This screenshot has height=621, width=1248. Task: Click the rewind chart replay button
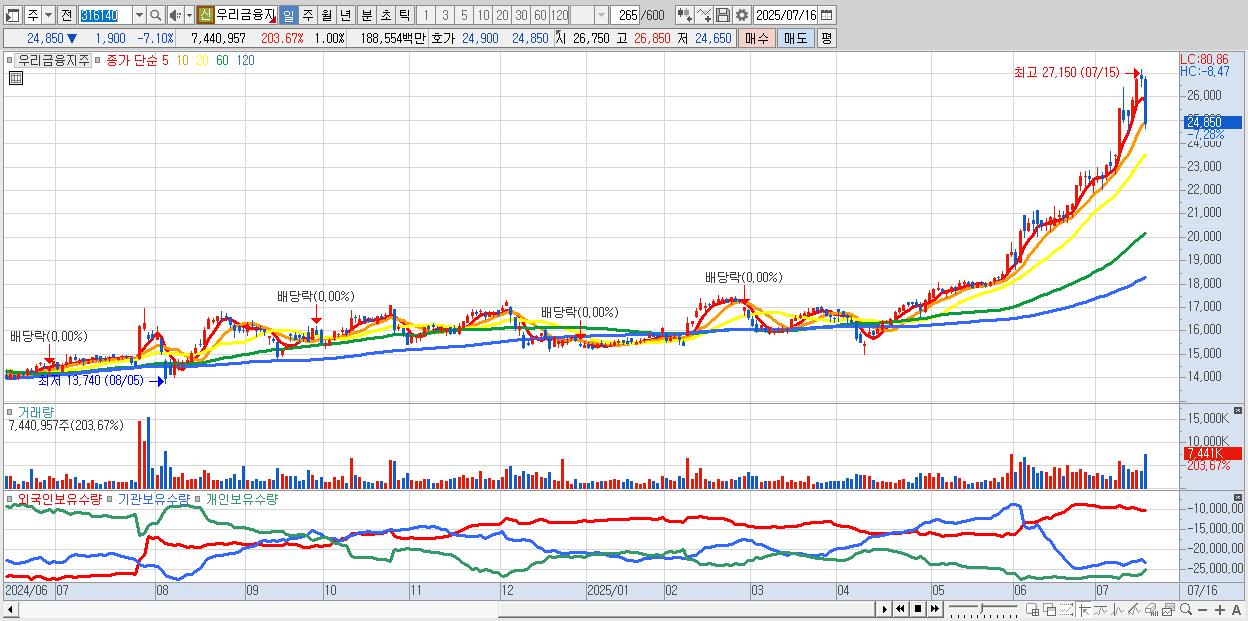(900, 609)
